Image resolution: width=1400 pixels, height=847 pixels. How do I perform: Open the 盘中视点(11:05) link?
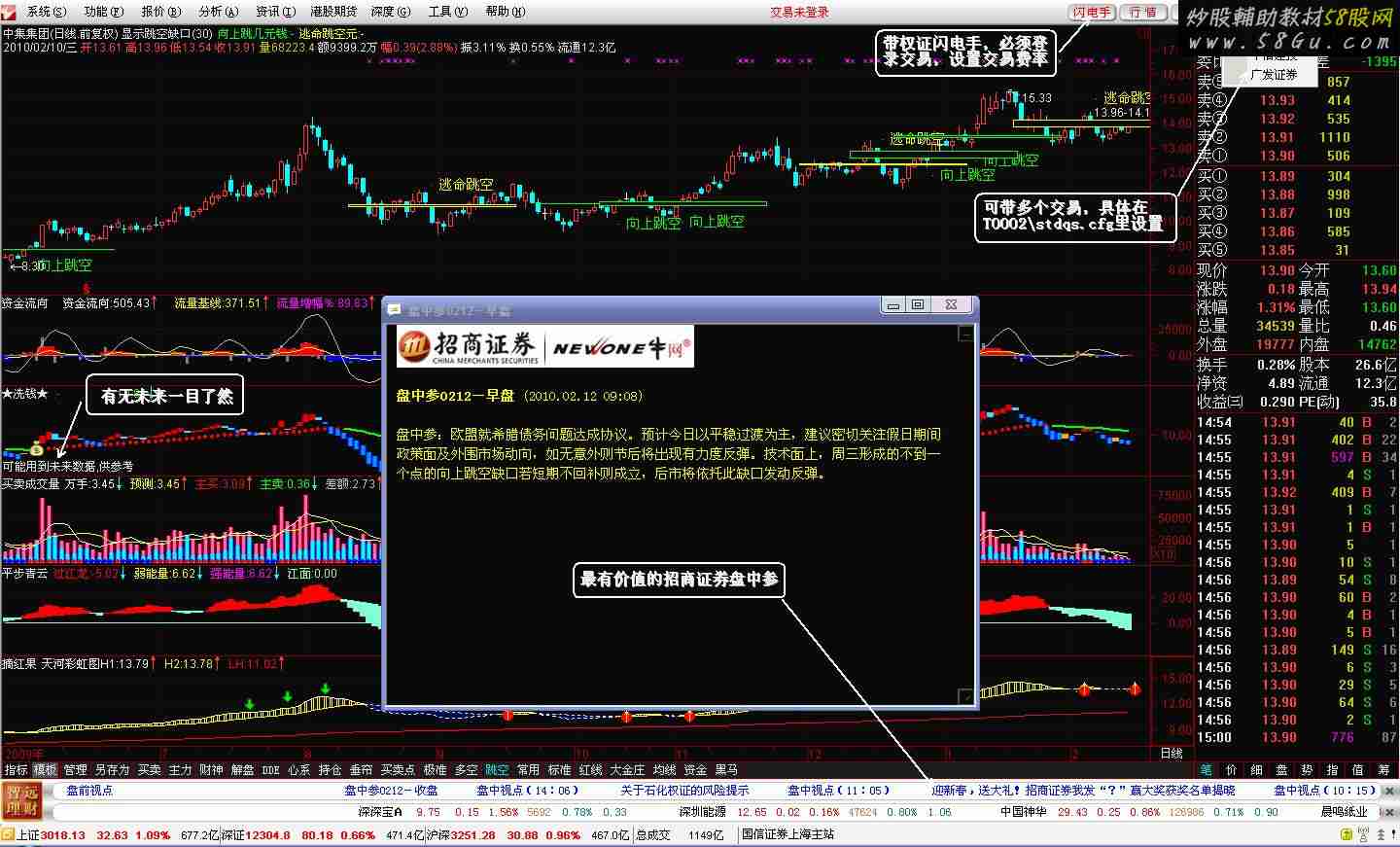coord(839,791)
